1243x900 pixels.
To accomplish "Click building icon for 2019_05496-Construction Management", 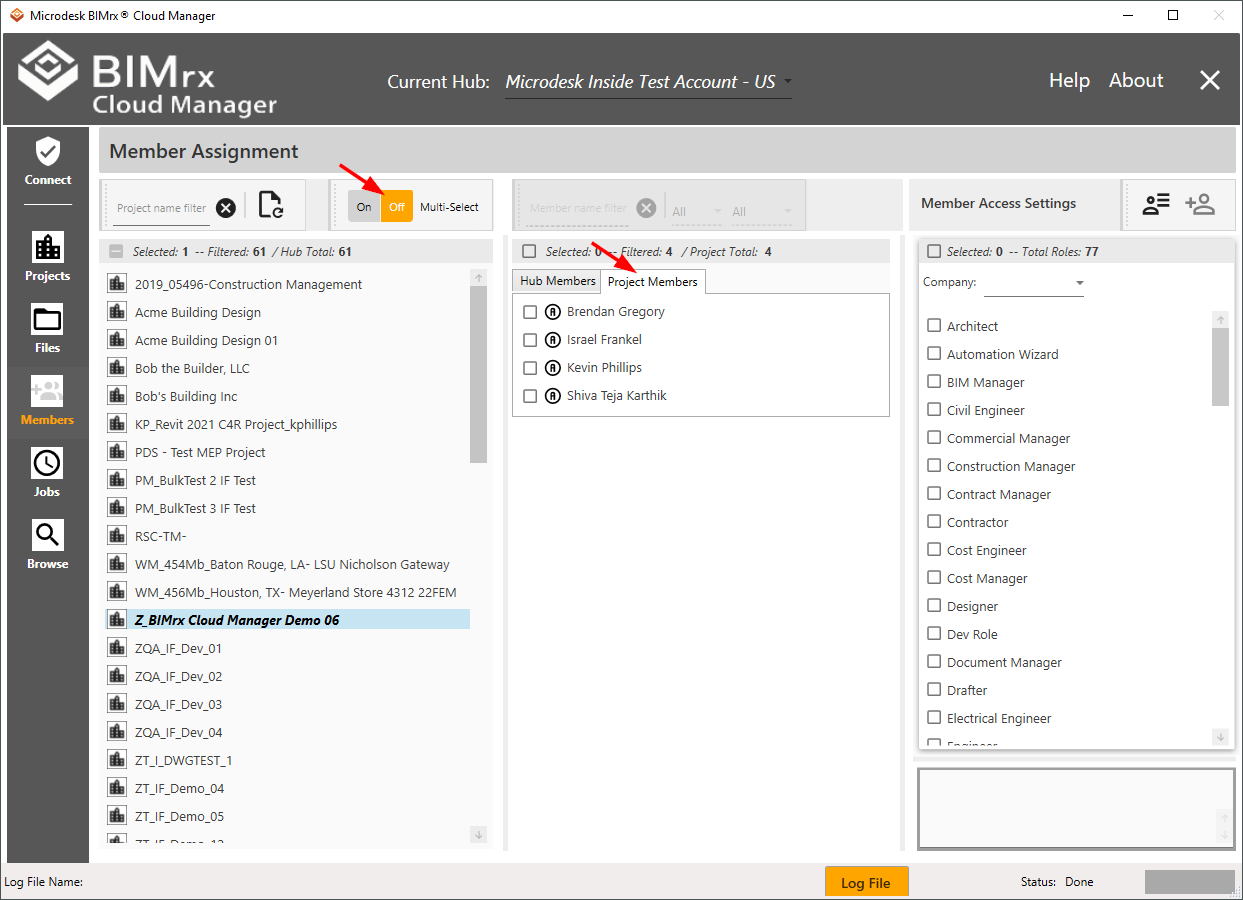I will pos(116,285).
